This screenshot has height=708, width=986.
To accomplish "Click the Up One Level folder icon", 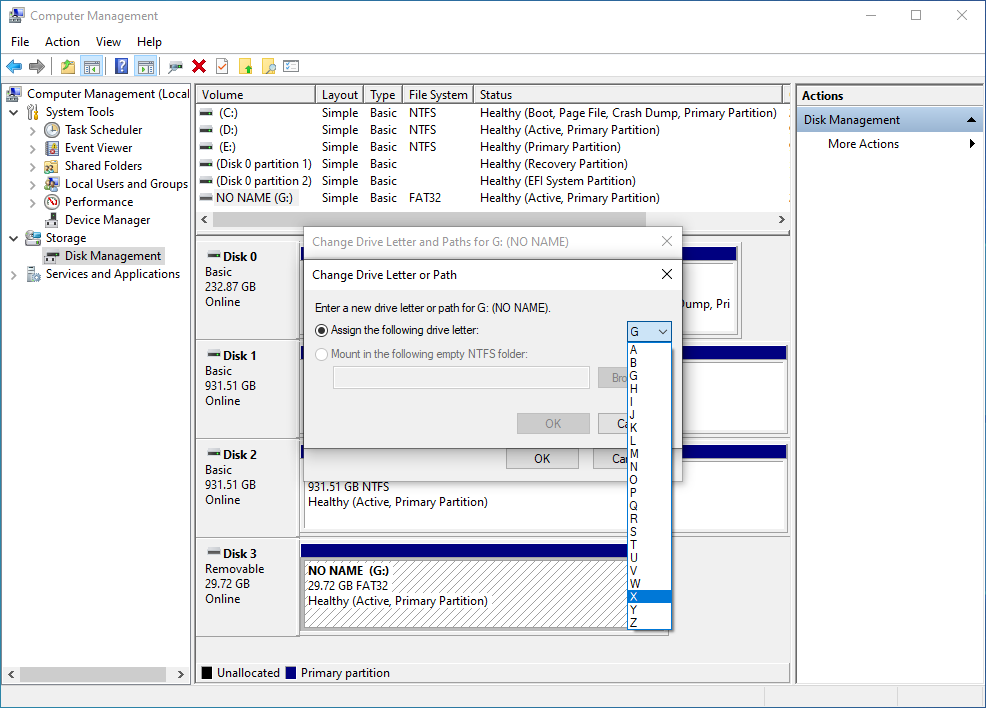I will 68,66.
